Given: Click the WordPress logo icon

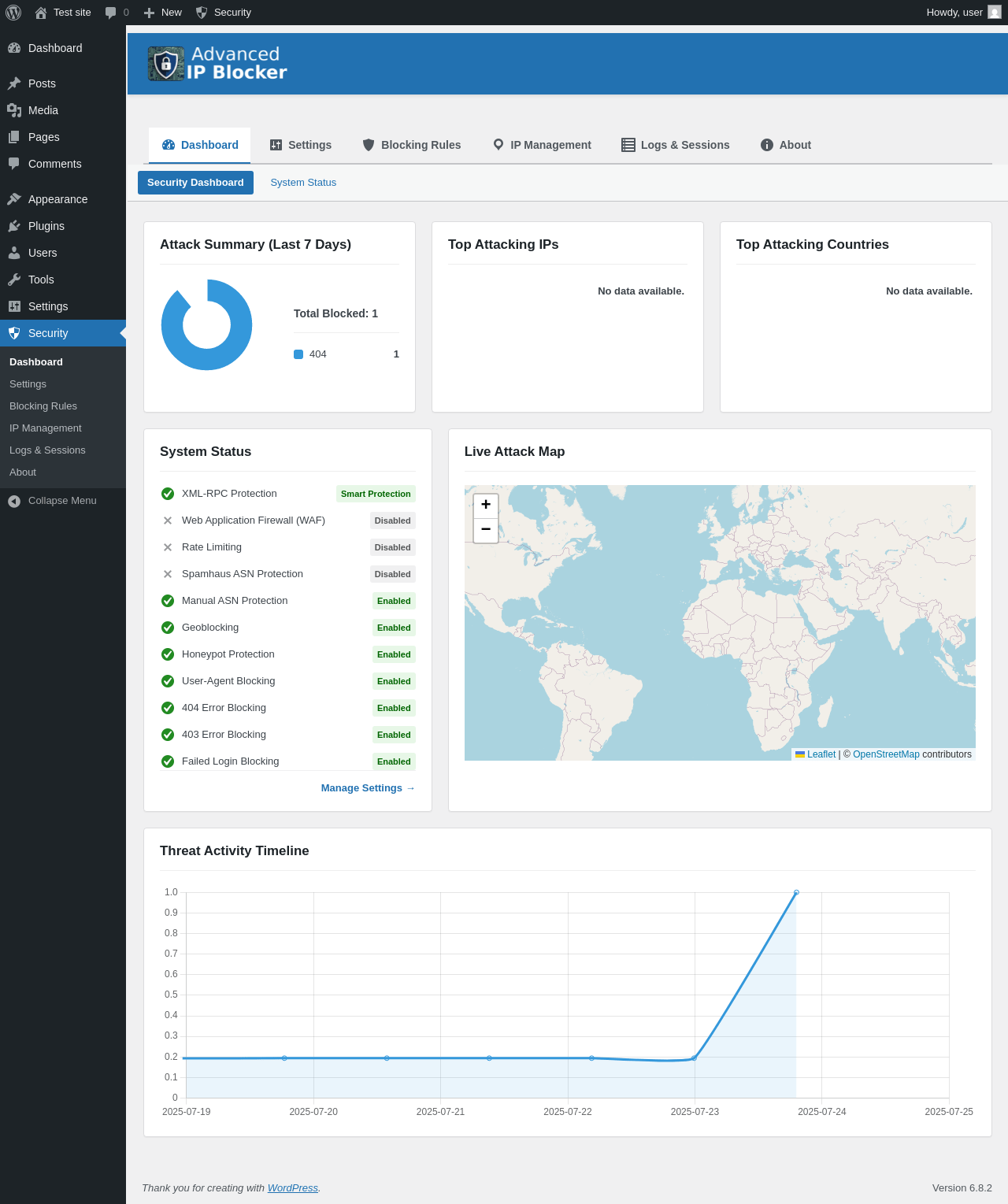Looking at the screenshot, I should tap(13, 13).
